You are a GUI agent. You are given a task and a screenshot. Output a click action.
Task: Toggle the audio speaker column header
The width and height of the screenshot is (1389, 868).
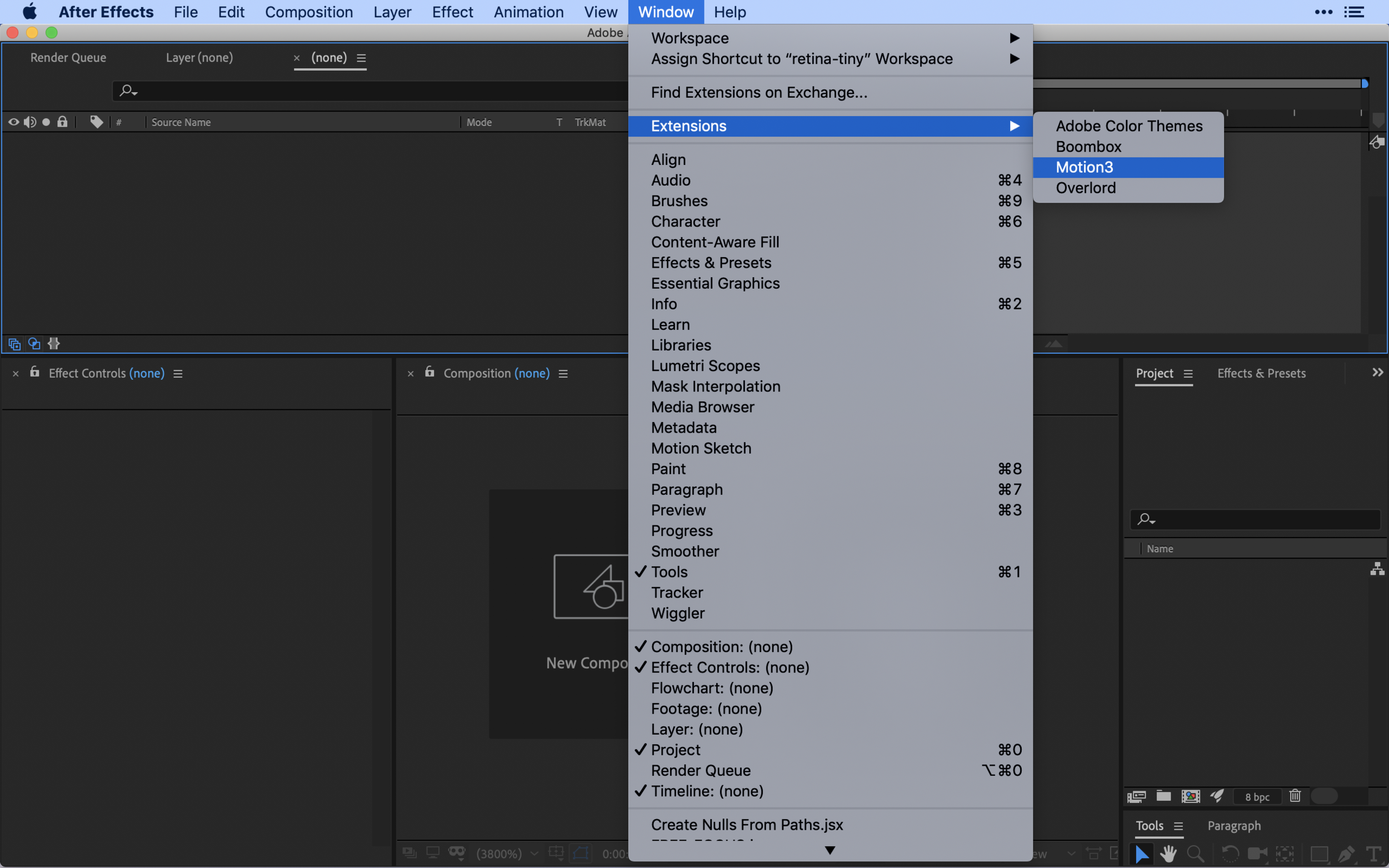pos(30,122)
